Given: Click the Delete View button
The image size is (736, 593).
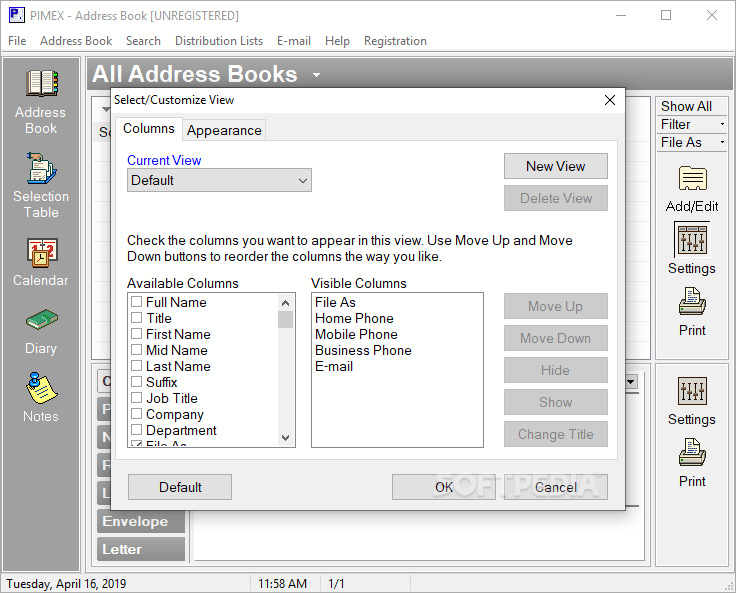Looking at the screenshot, I should tap(556, 198).
